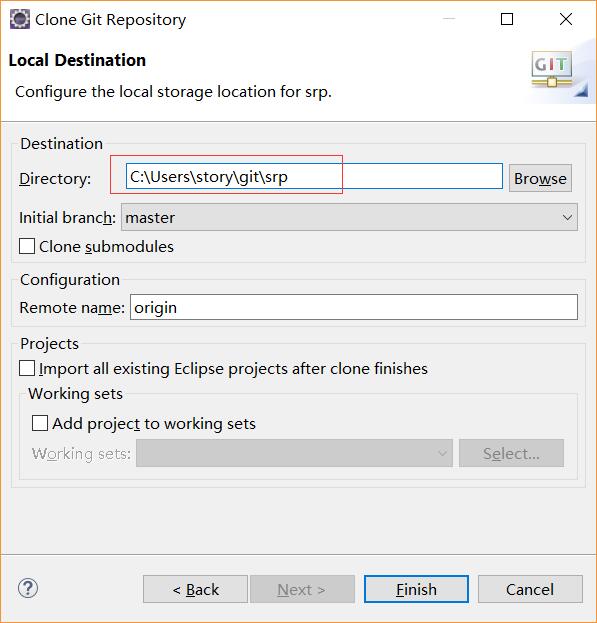Tick Add project to working sets
Image resolution: width=597 pixels, height=623 pixels.
coord(40,424)
